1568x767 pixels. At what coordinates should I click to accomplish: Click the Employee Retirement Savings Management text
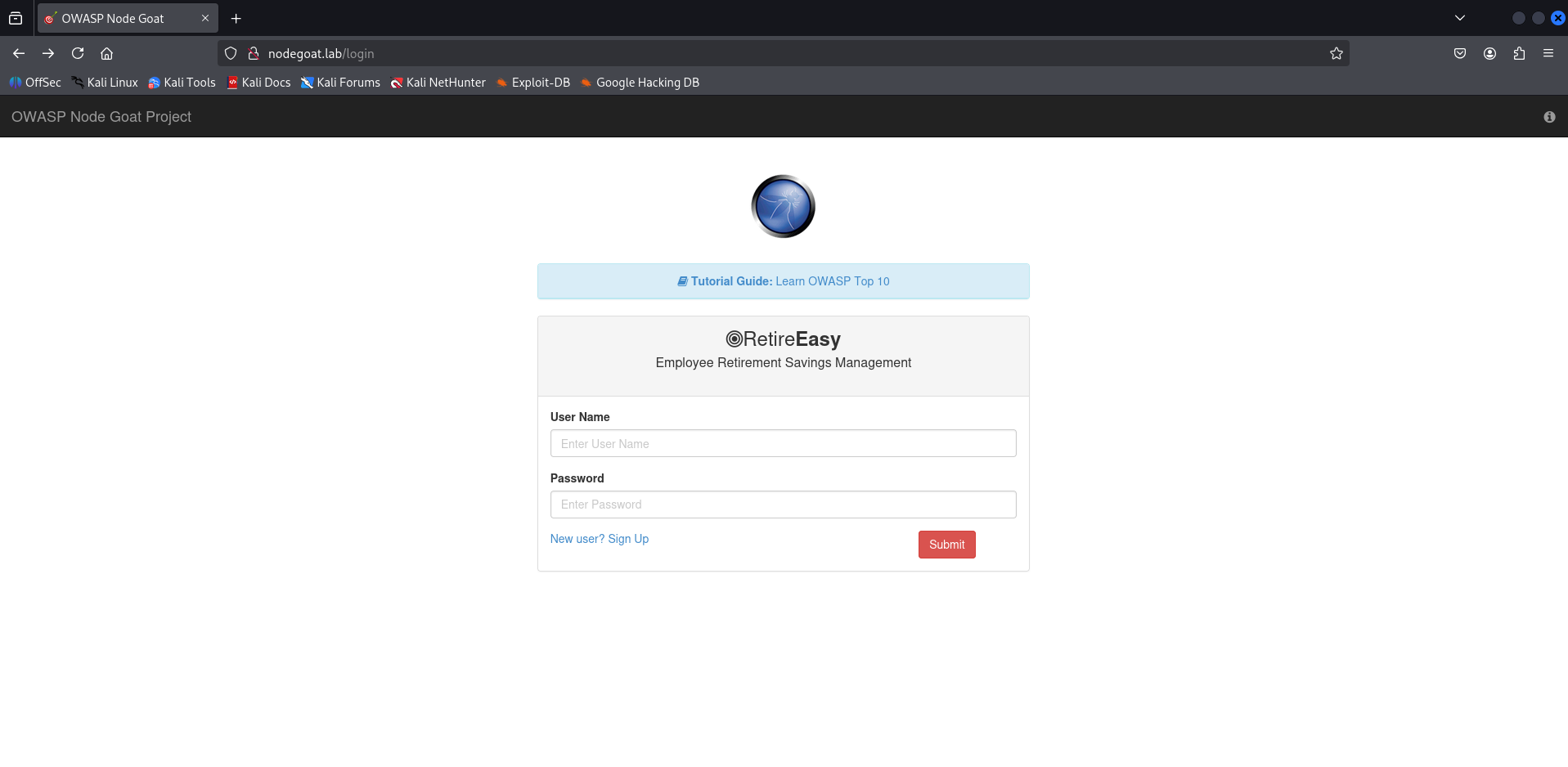tap(784, 362)
